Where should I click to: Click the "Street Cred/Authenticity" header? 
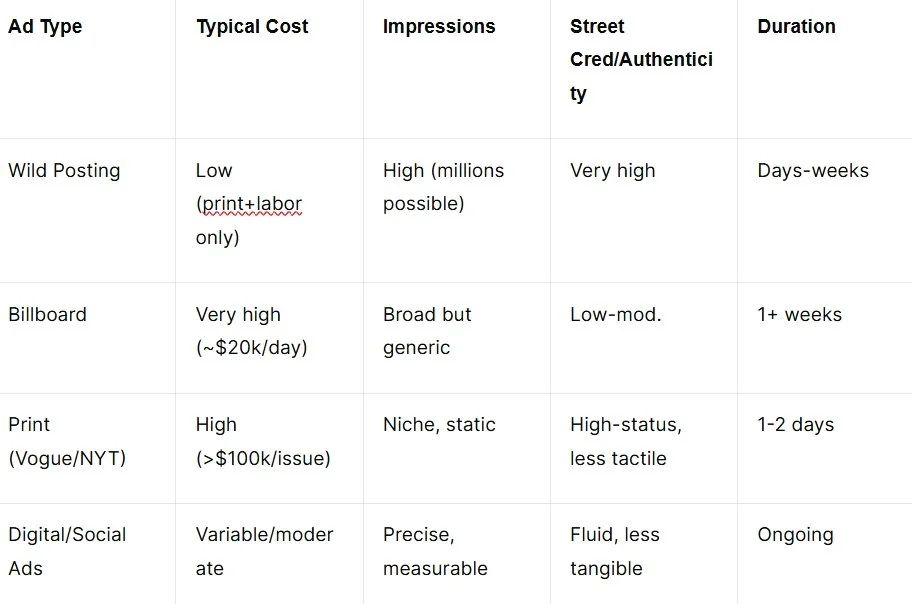[641, 60]
